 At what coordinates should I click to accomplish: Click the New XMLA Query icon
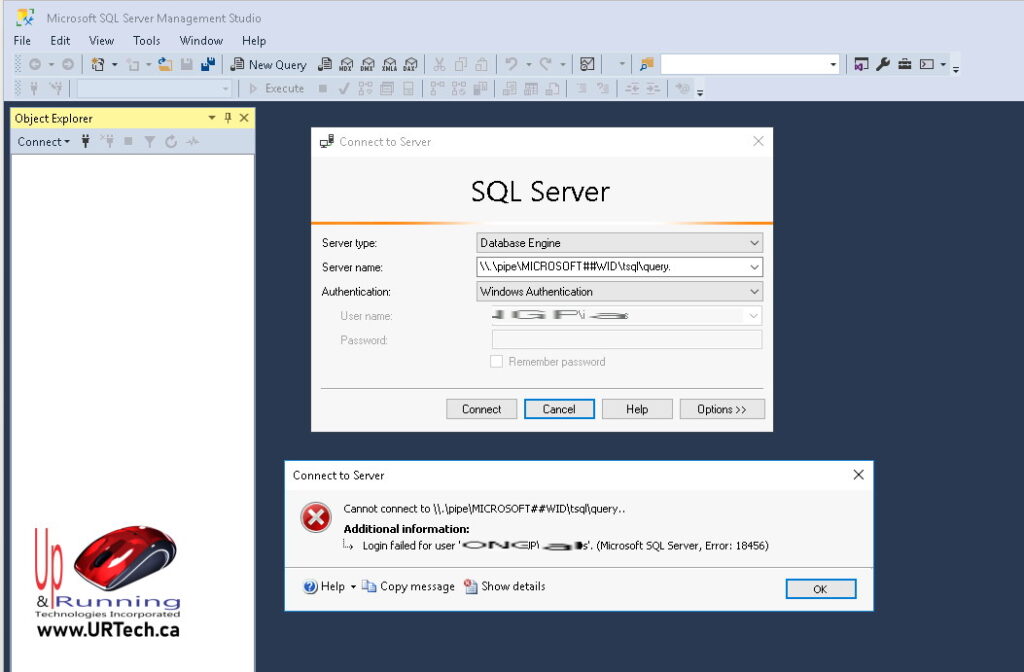click(388, 63)
